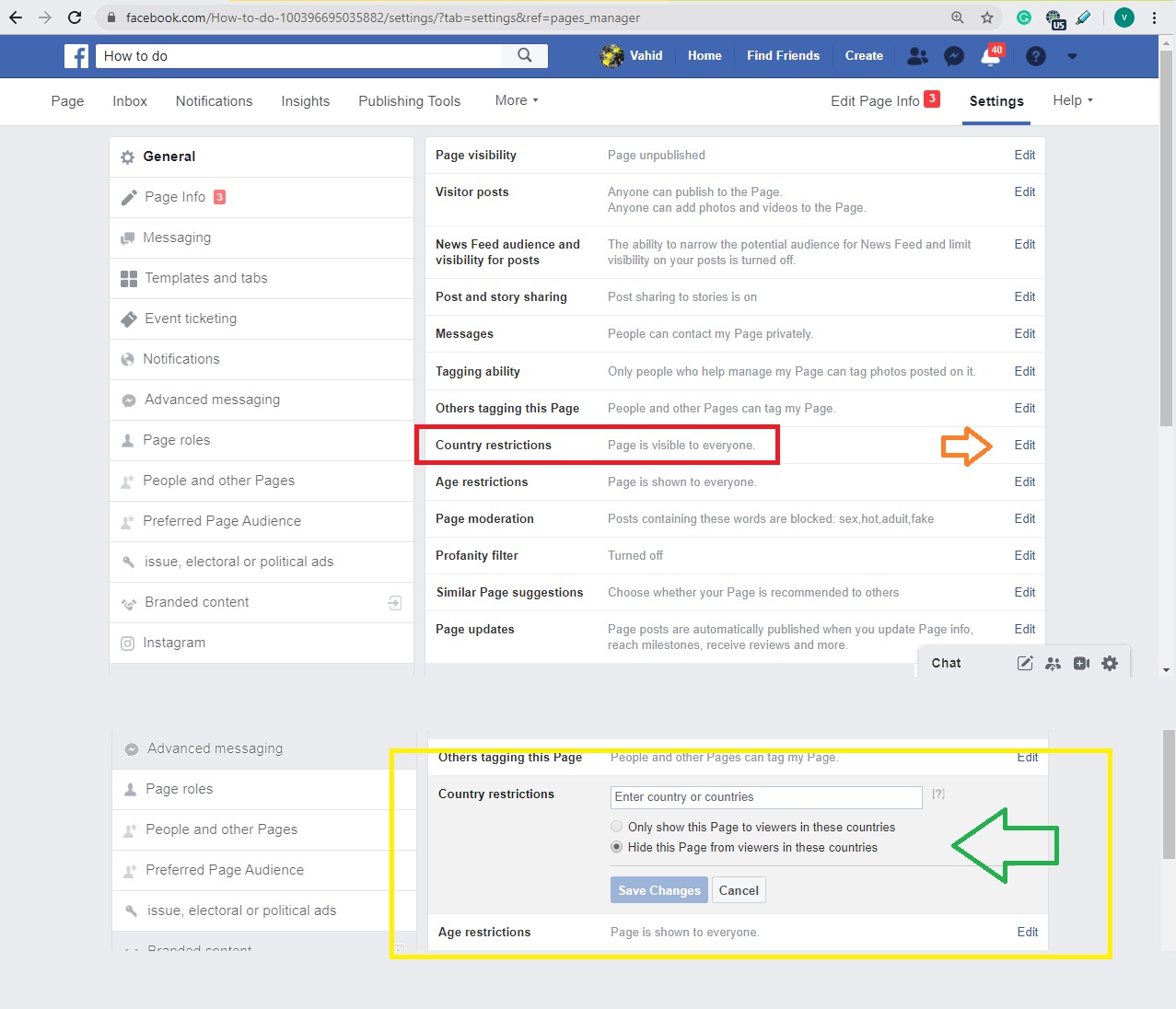Viewport: 1176px width, 1009px height.
Task: Go back using the browser back arrow
Action: (16, 17)
